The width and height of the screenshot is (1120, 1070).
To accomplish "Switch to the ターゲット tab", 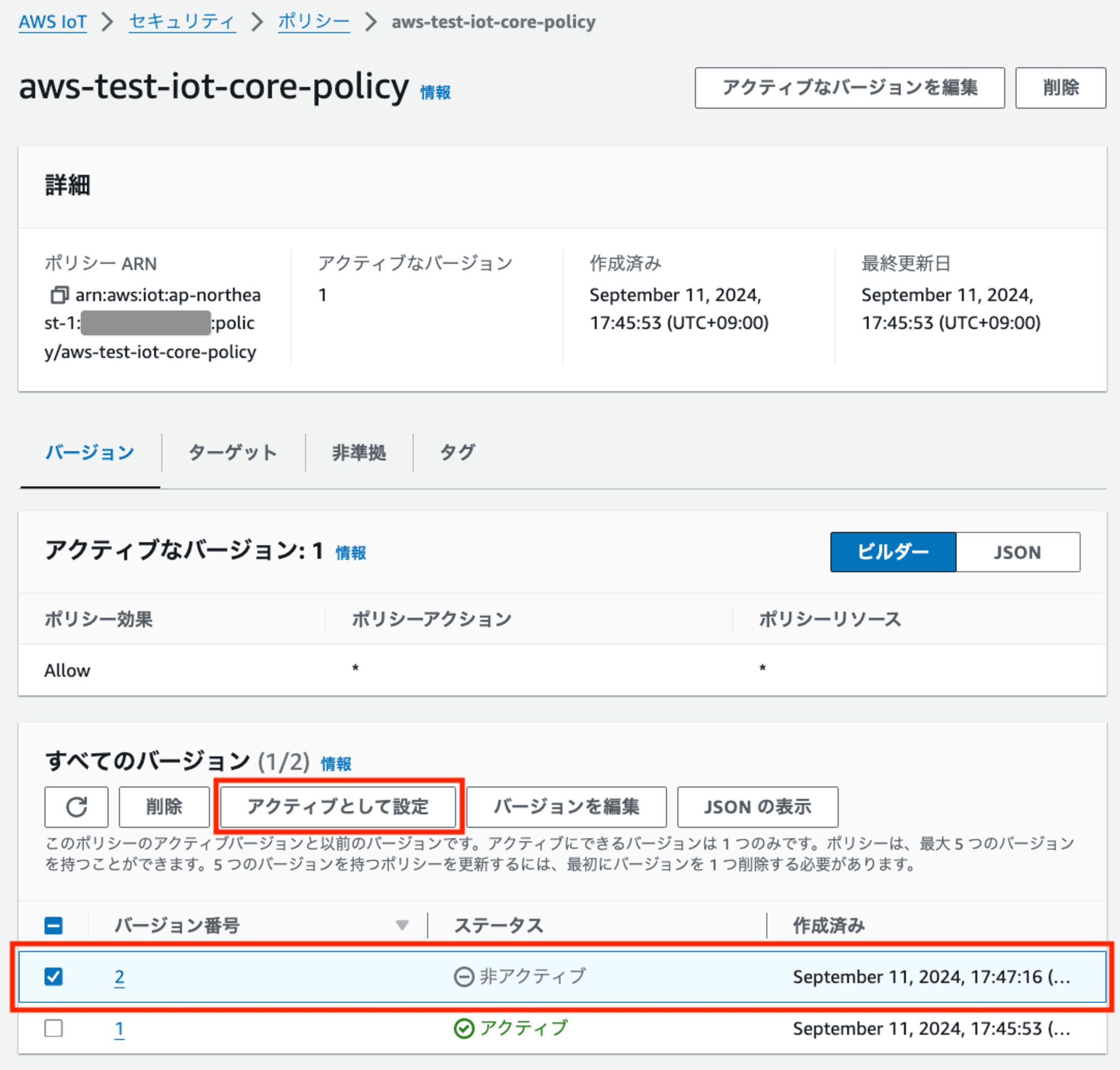I will pyautogui.click(x=232, y=452).
